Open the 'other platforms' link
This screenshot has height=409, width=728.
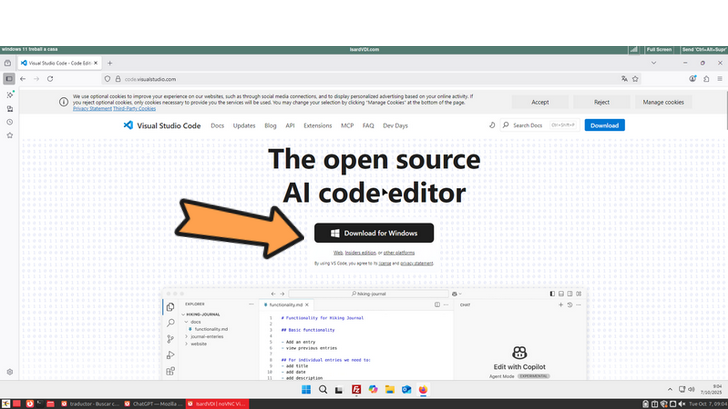click(x=401, y=253)
